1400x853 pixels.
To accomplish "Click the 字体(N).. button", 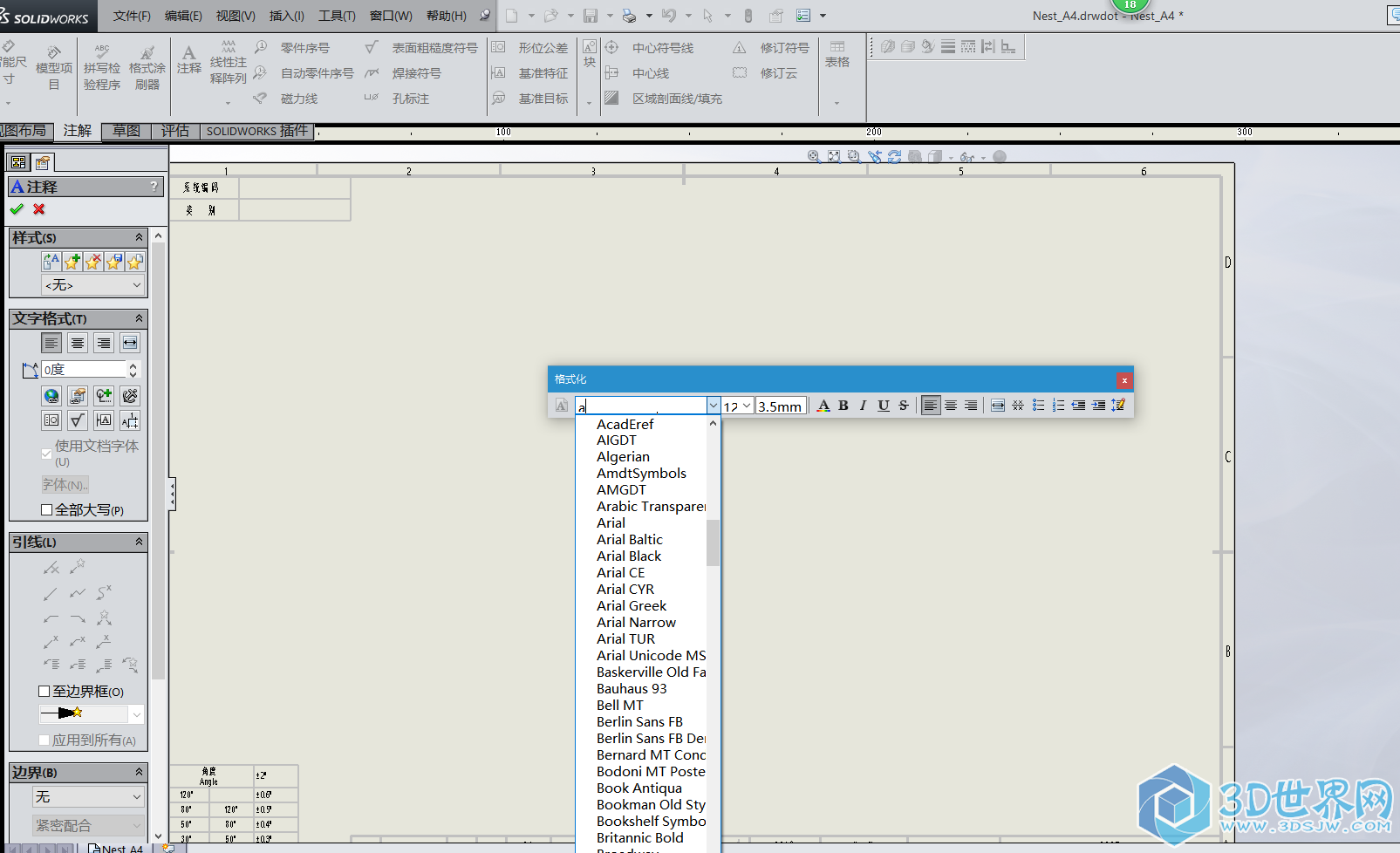I will [65, 485].
